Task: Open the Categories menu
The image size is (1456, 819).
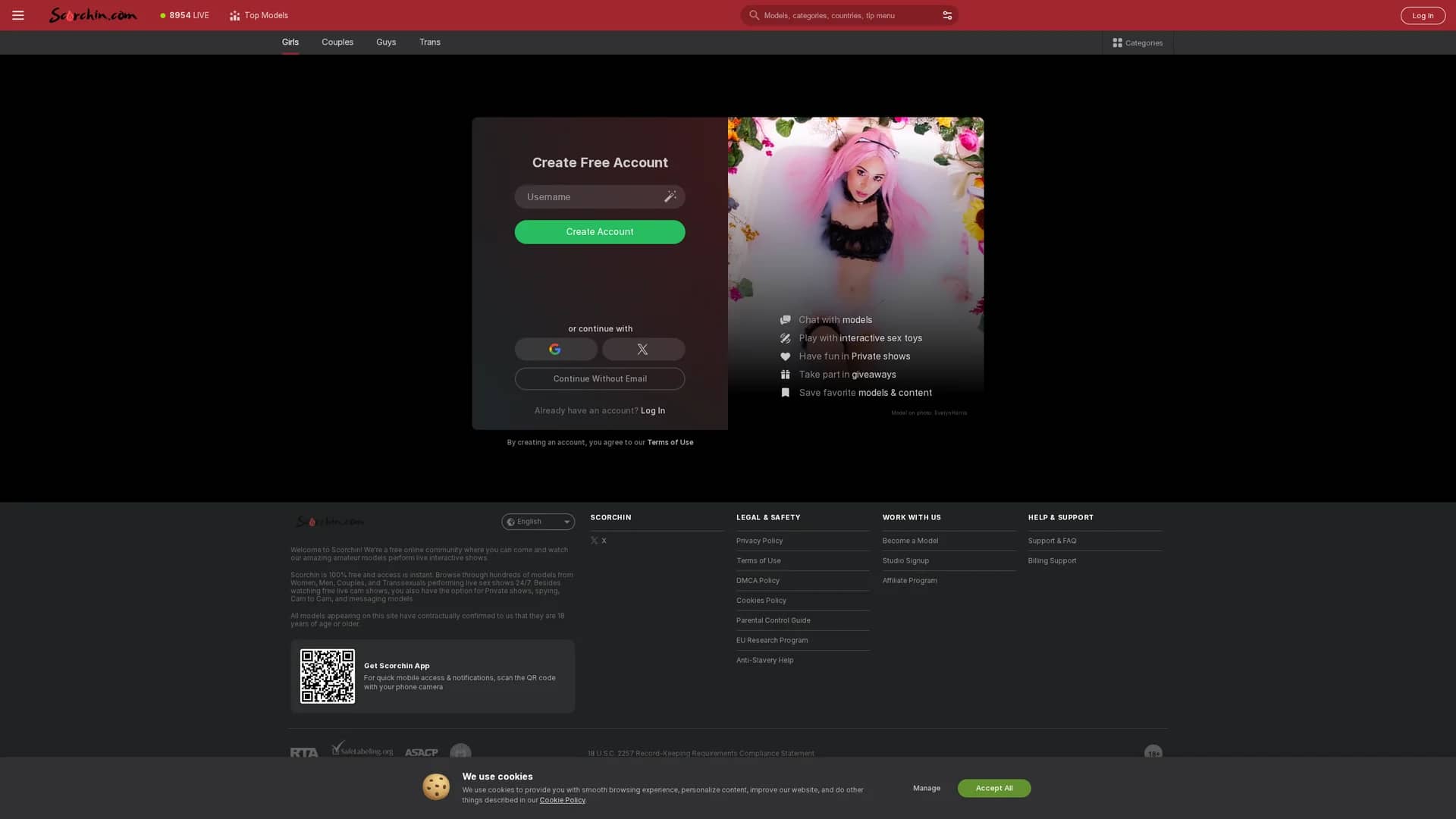Action: [1137, 42]
